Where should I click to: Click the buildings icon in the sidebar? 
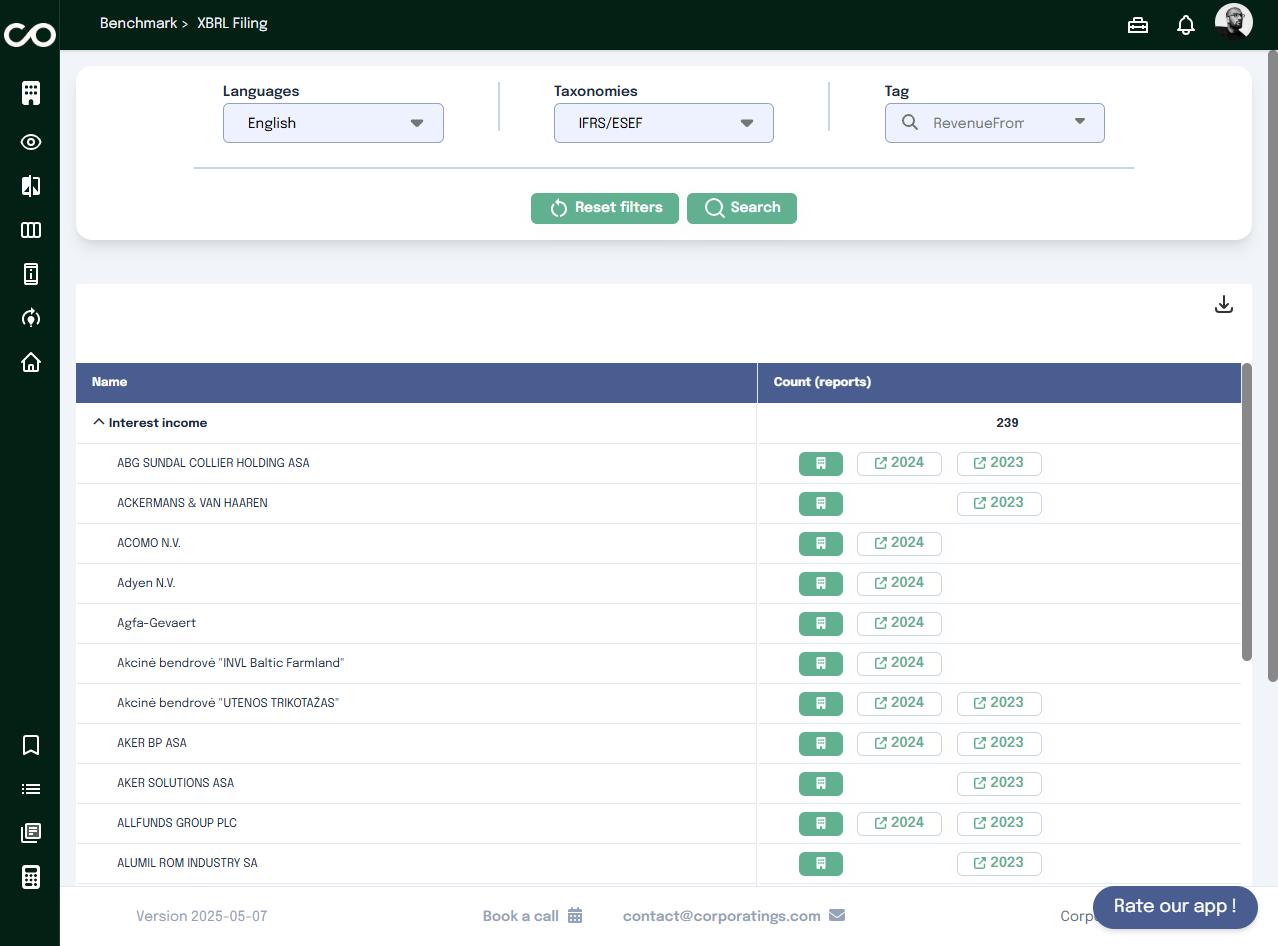[x=31, y=94]
